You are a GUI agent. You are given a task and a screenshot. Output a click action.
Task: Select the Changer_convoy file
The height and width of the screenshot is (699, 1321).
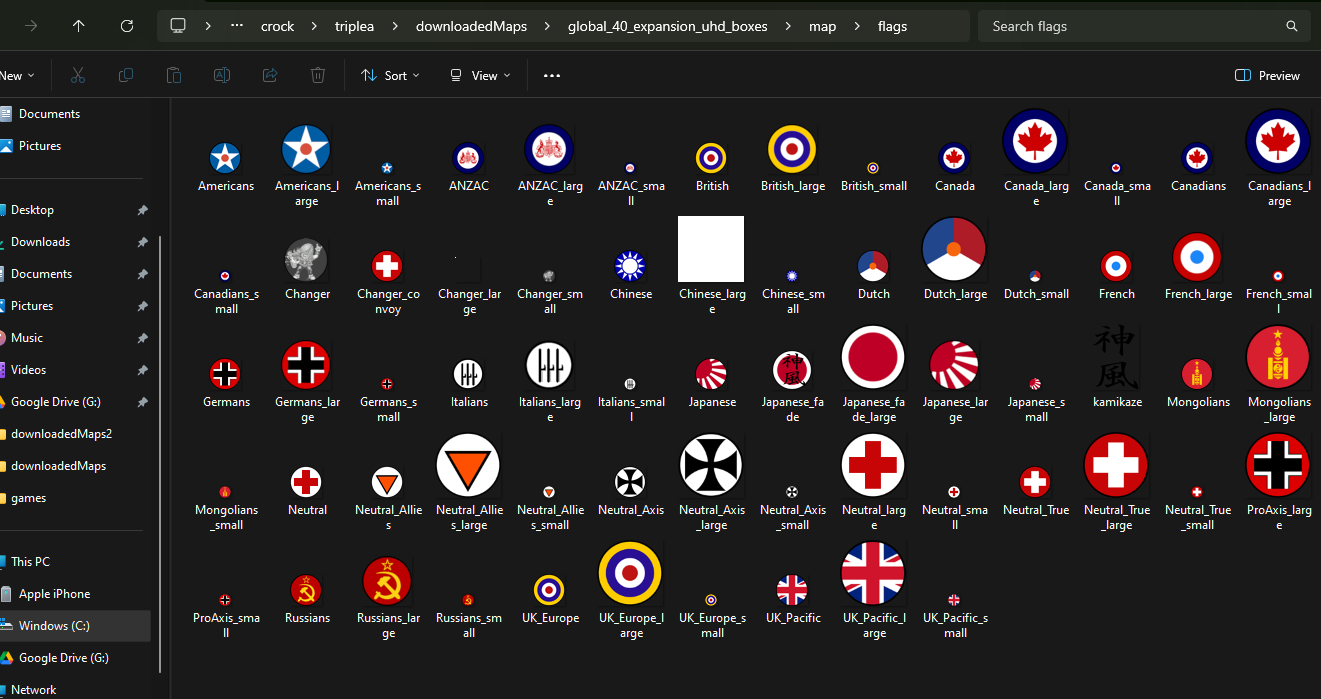[x=387, y=266]
